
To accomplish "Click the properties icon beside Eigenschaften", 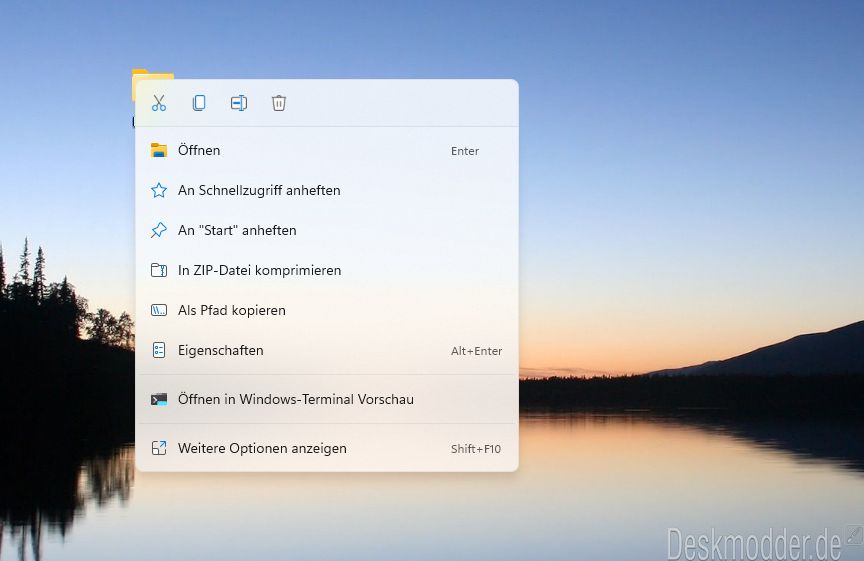I will click(x=159, y=350).
